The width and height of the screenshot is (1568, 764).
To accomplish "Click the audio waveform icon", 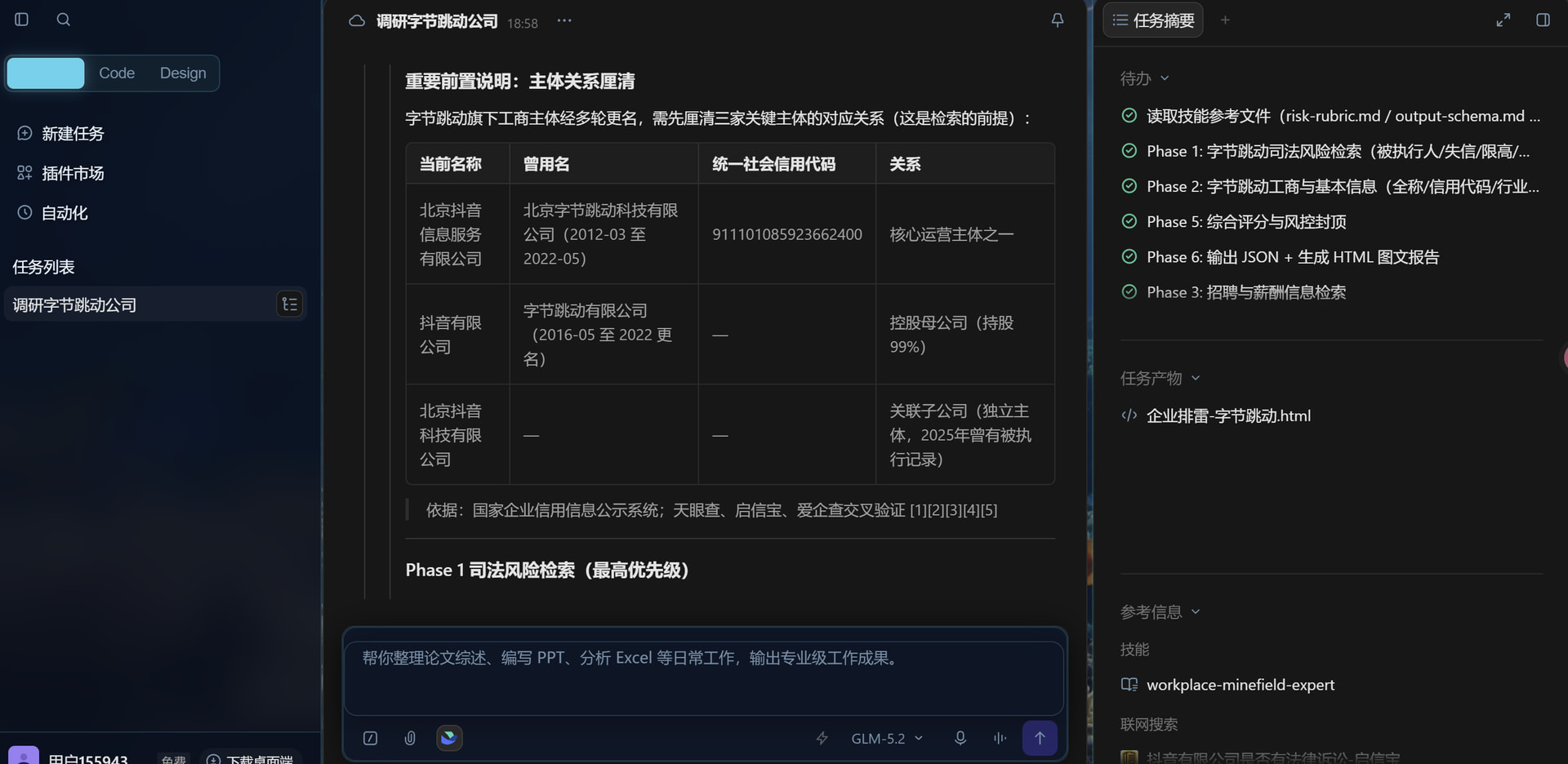I will pyautogui.click(x=1000, y=738).
